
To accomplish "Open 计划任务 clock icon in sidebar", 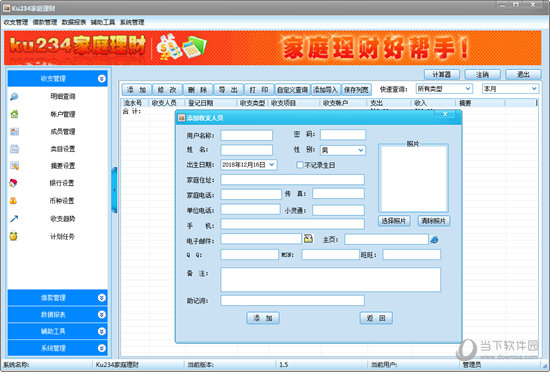I will (13, 236).
